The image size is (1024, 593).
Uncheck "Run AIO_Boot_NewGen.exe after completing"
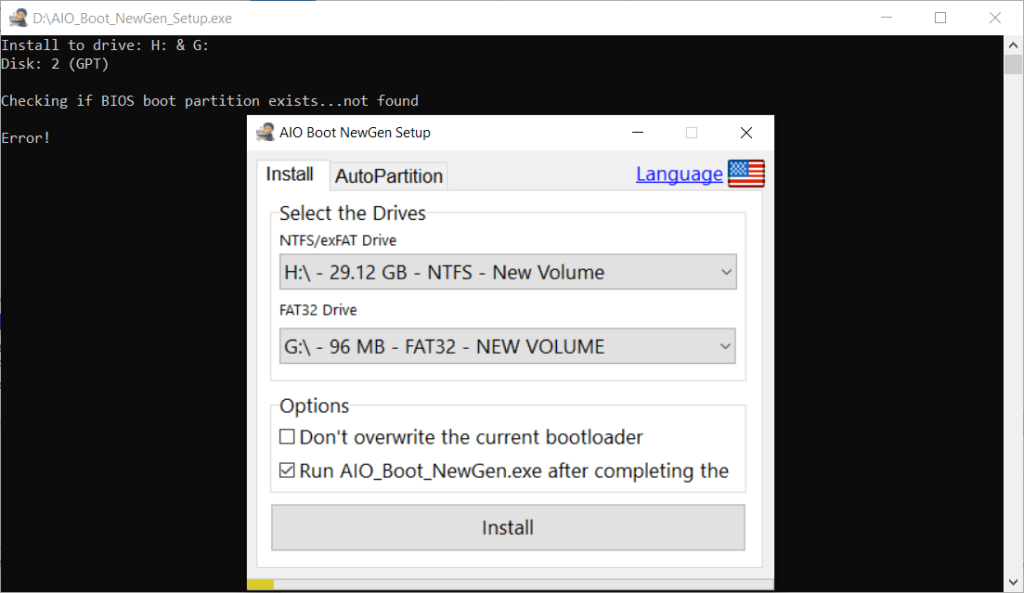pyautogui.click(x=287, y=470)
